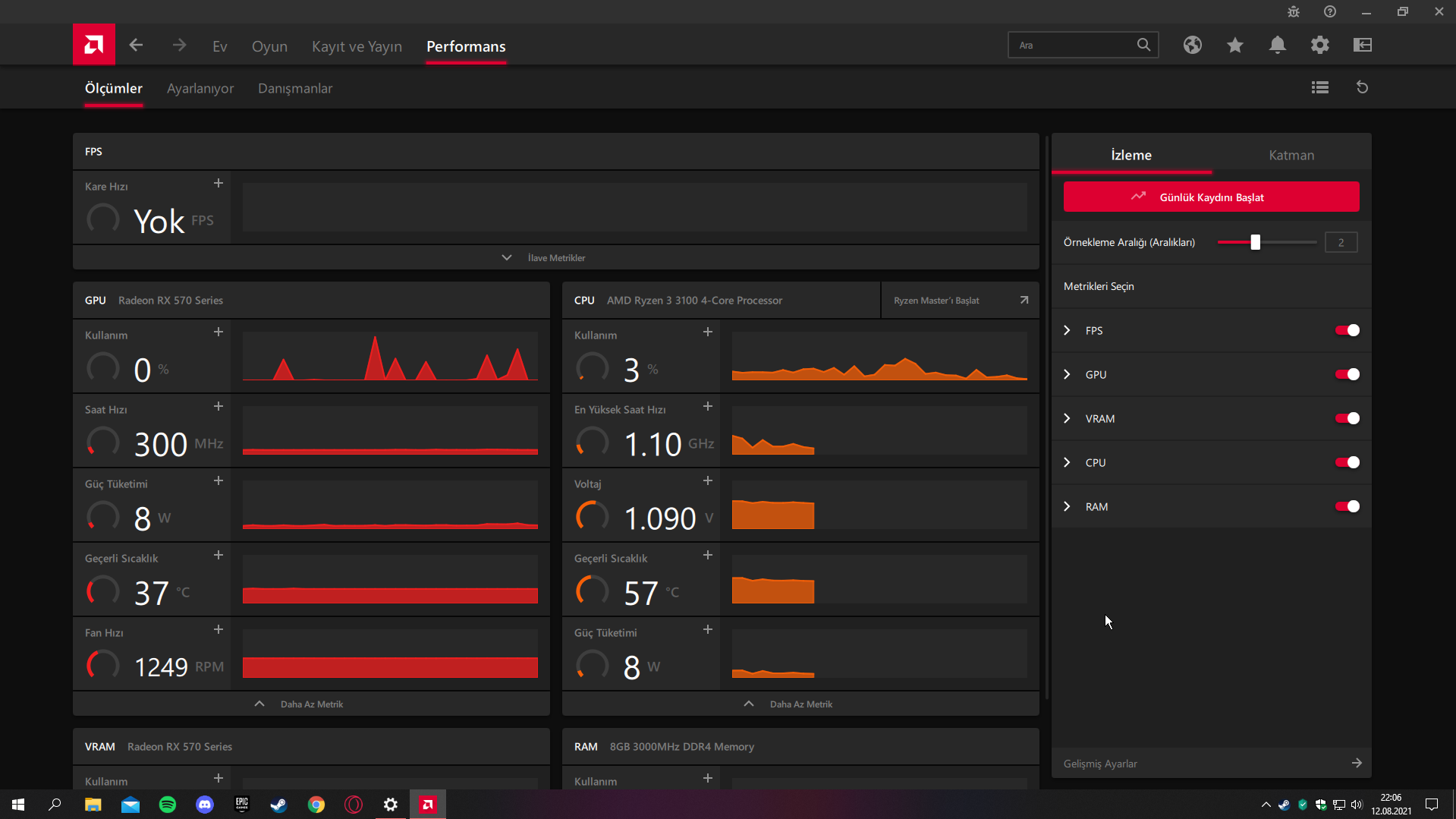Add Voltaj metric with plus
Viewport: 1456px width, 819px height.
tap(708, 481)
